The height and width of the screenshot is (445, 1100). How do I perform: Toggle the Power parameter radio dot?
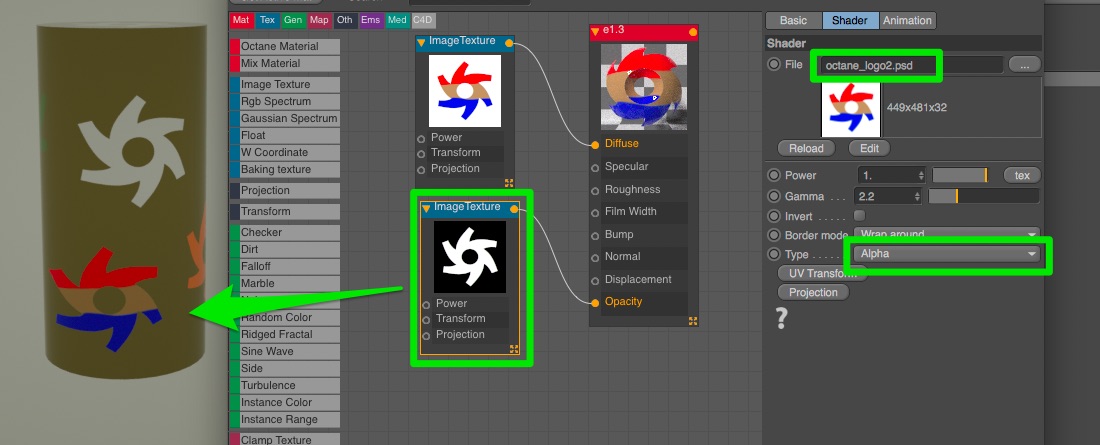coord(774,175)
